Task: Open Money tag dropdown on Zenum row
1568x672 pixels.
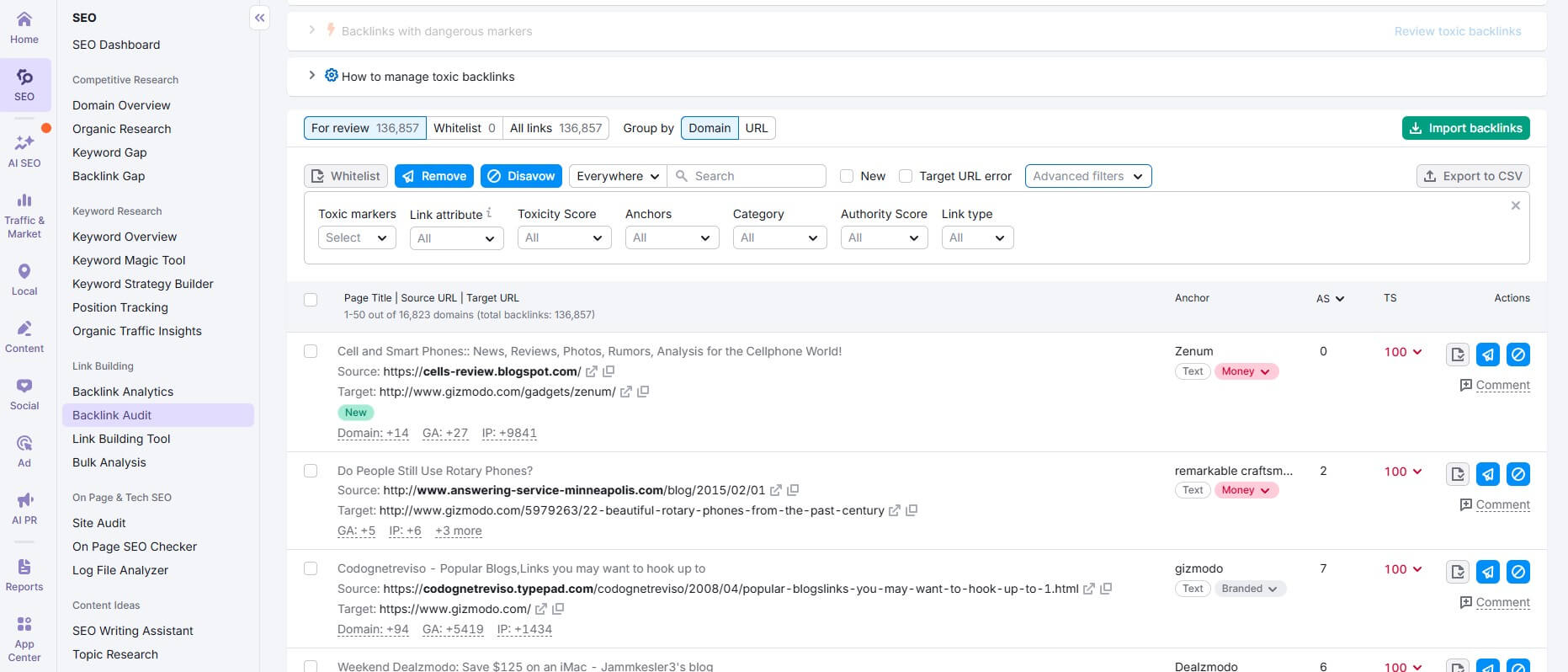Action: (1246, 371)
